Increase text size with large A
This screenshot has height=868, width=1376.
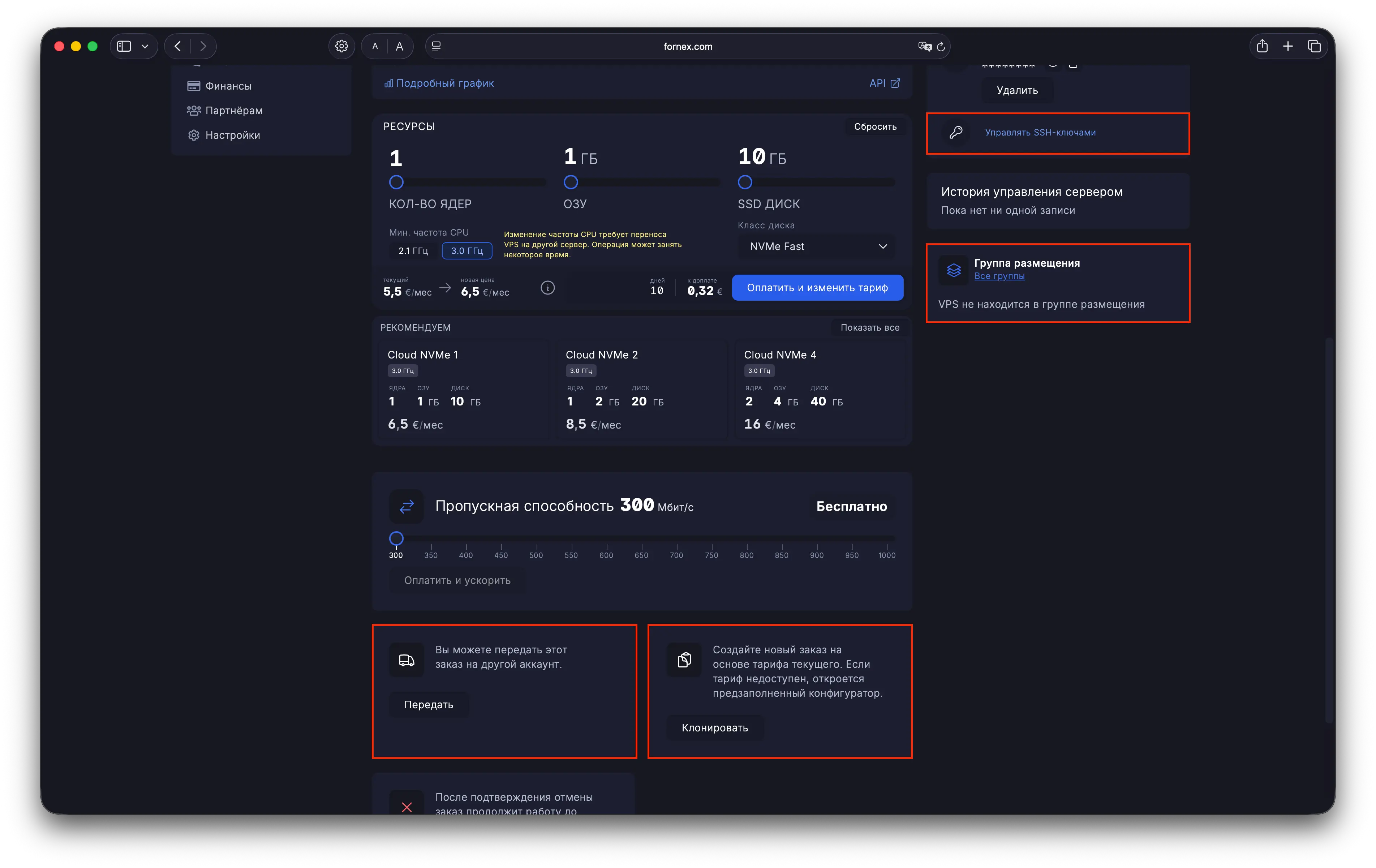[399, 46]
